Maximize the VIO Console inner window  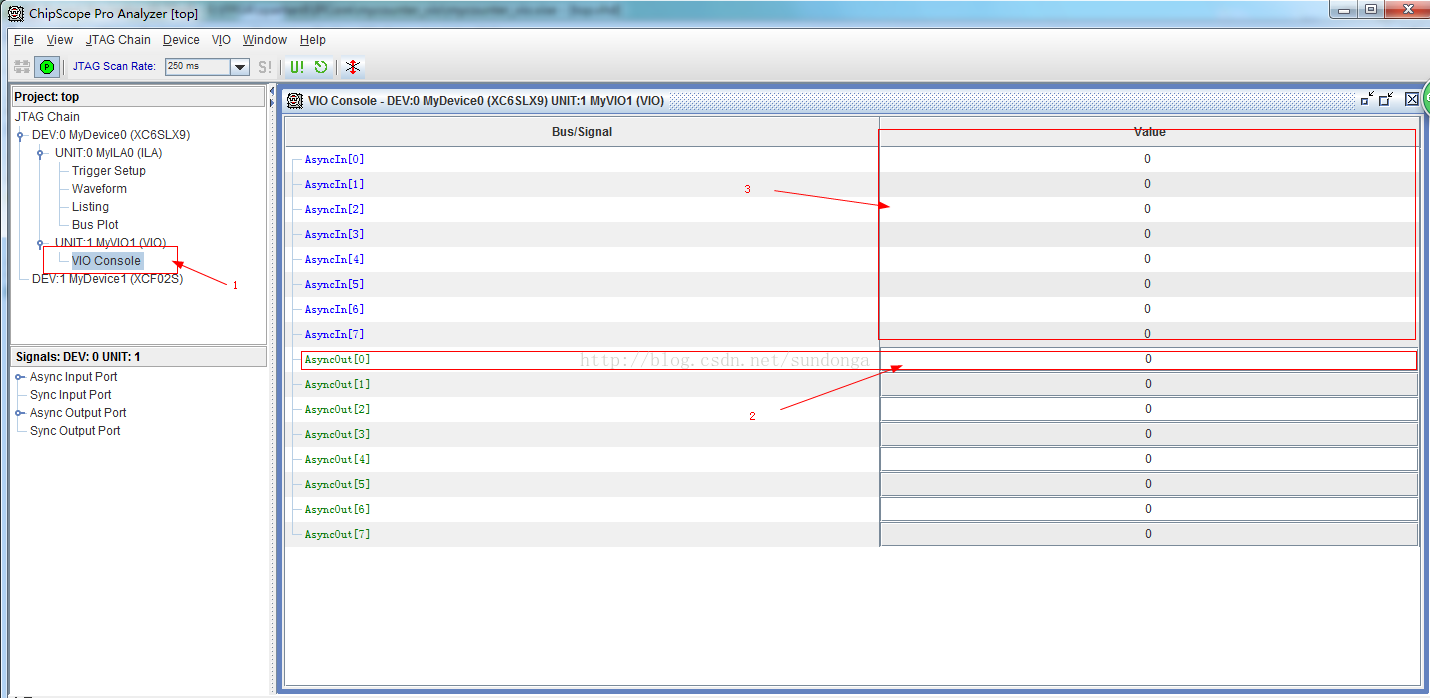[x=1386, y=99]
